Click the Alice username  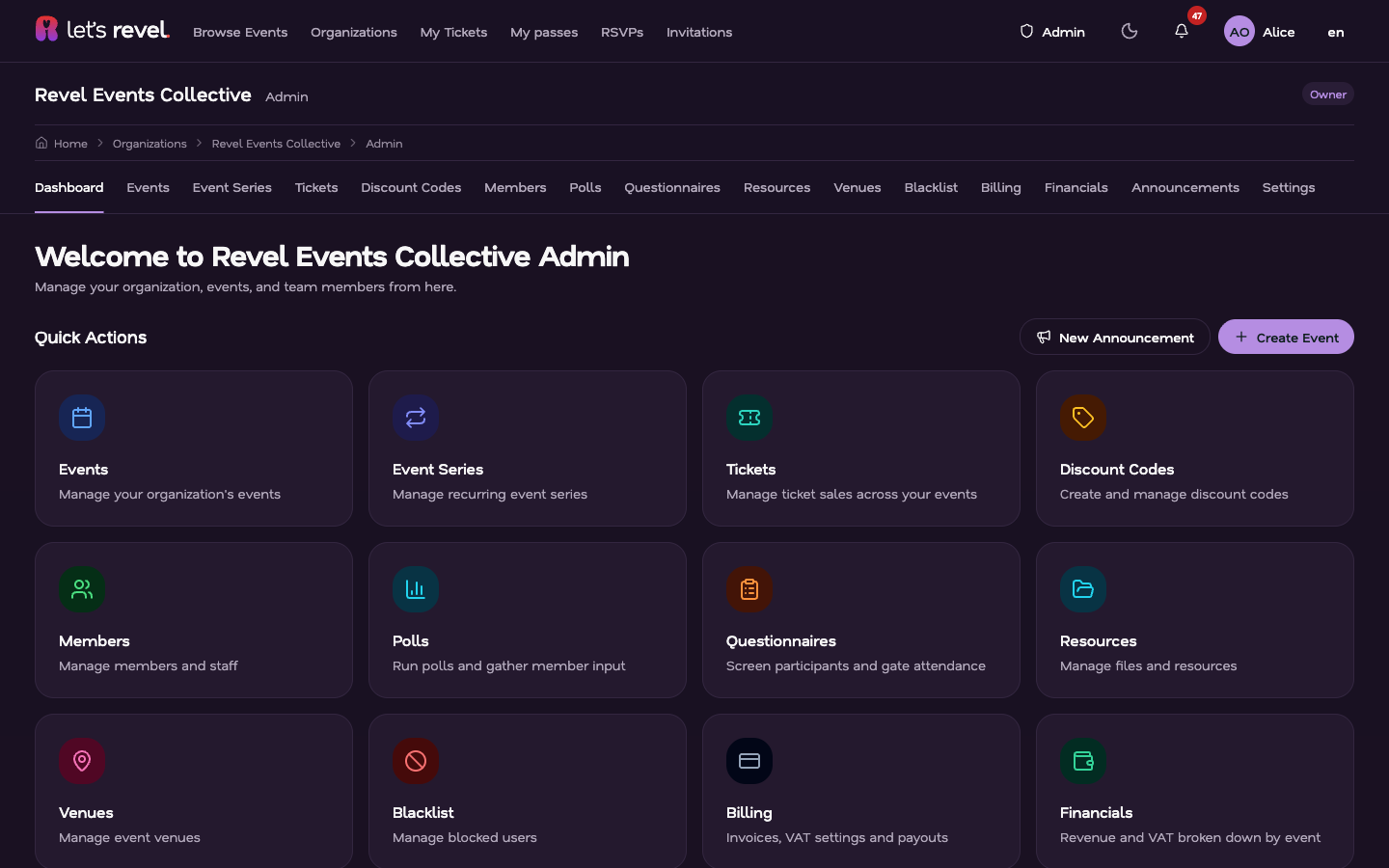pyautogui.click(x=1279, y=32)
